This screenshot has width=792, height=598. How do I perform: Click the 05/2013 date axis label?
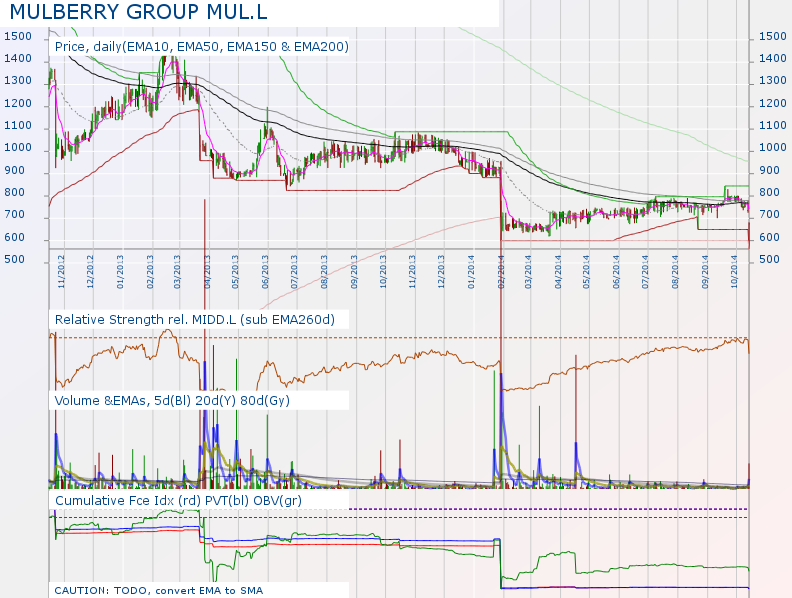[235, 272]
